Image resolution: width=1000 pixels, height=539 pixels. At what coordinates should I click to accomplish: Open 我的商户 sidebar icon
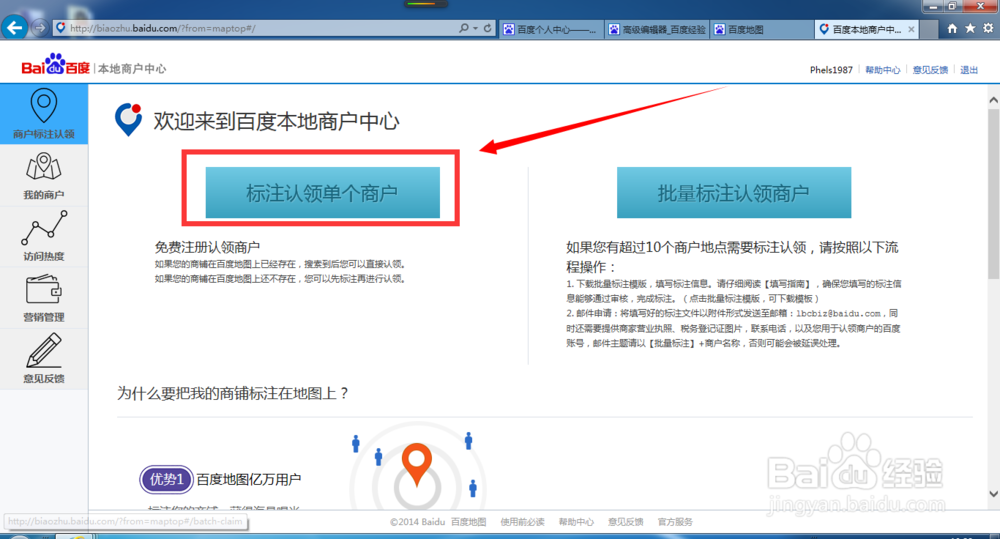[44, 175]
